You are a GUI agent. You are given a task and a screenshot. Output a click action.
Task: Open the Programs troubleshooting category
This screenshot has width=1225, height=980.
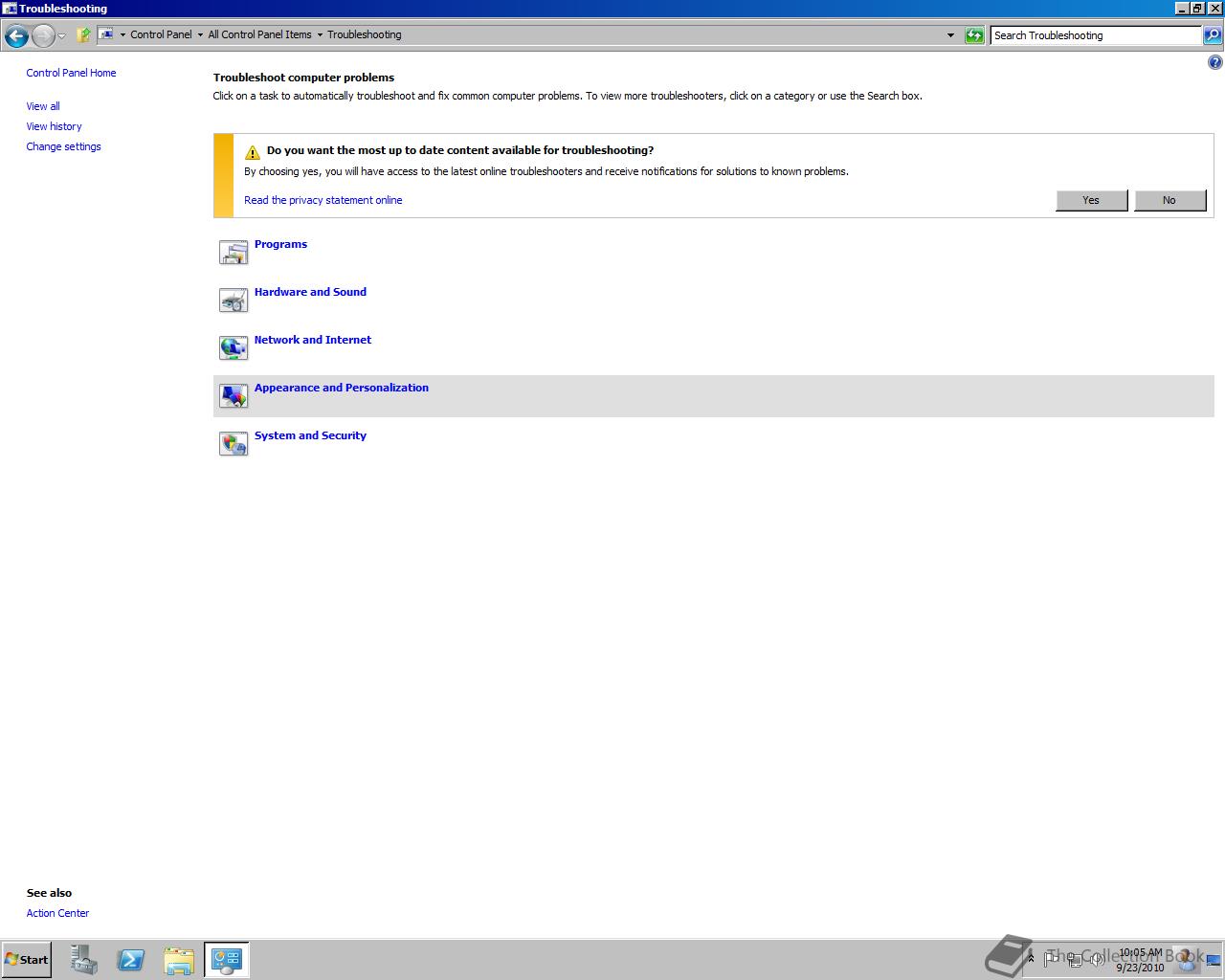click(x=280, y=244)
